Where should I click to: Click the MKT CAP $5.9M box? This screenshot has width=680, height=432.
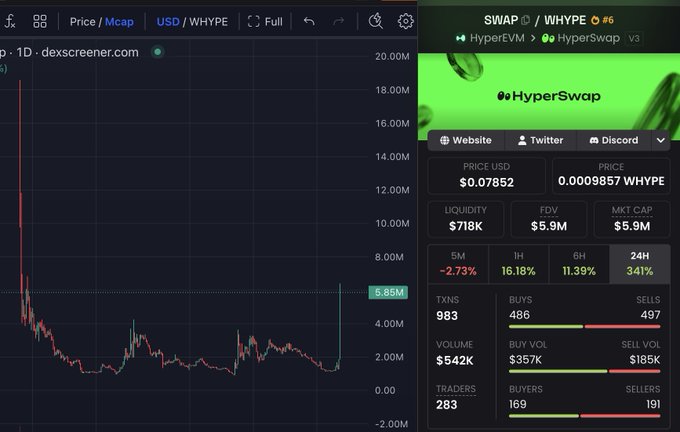click(632, 219)
